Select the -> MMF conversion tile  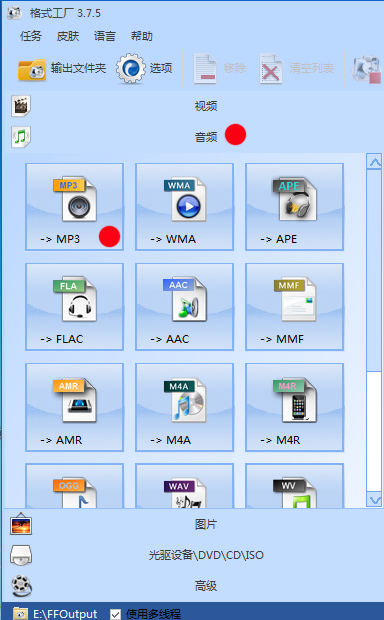pyautogui.click(x=295, y=307)
